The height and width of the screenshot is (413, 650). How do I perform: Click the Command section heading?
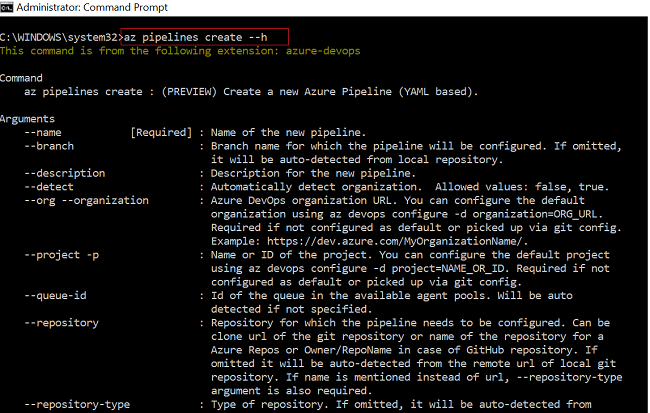coord(21,78)
